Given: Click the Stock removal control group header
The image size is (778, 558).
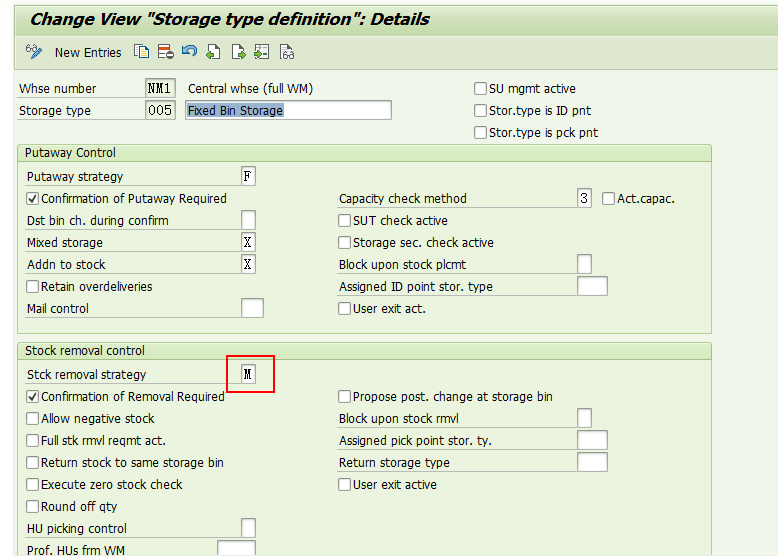Looking at the screenshot, I should click(364, 351).
